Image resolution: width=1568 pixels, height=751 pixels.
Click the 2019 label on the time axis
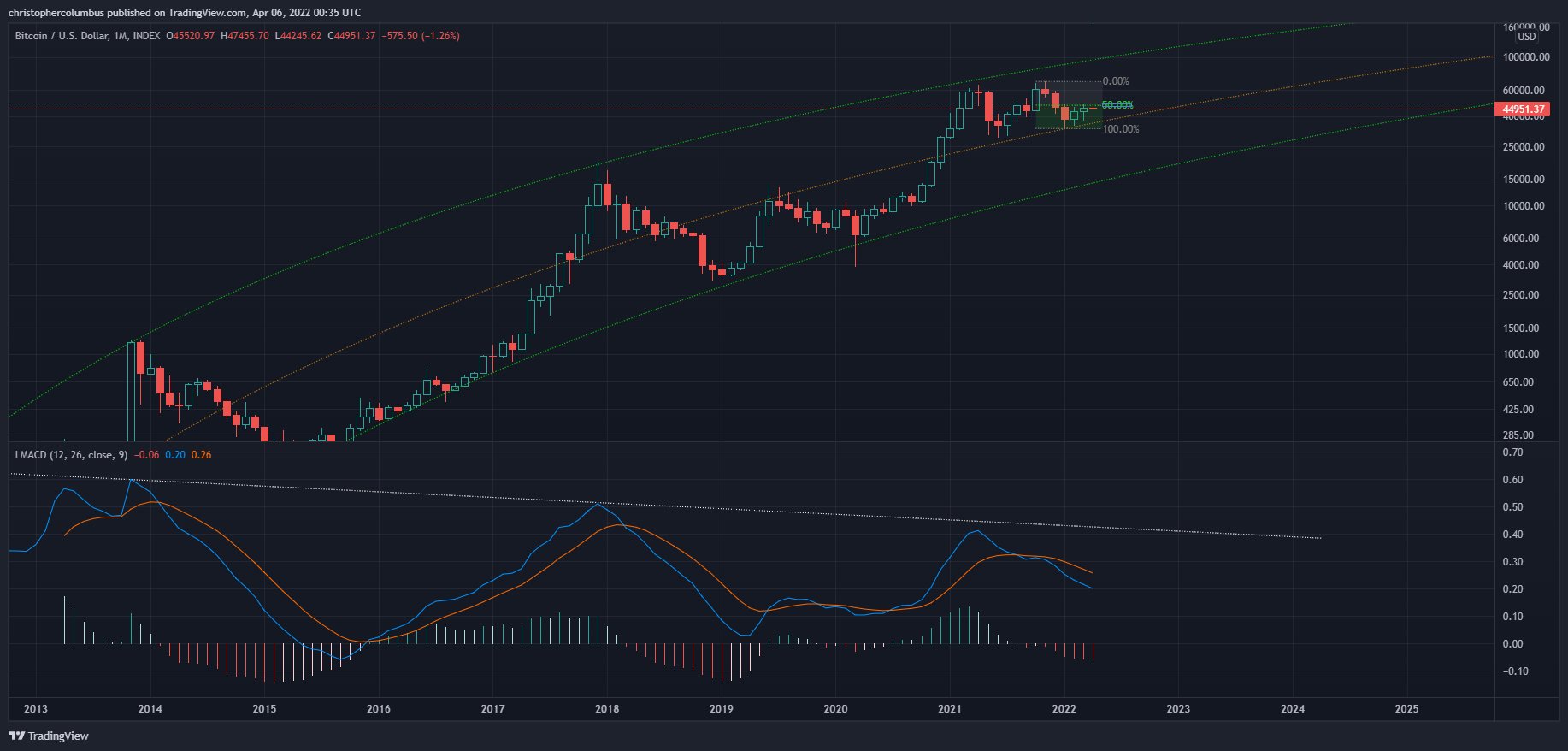click(x=722, y=709)
